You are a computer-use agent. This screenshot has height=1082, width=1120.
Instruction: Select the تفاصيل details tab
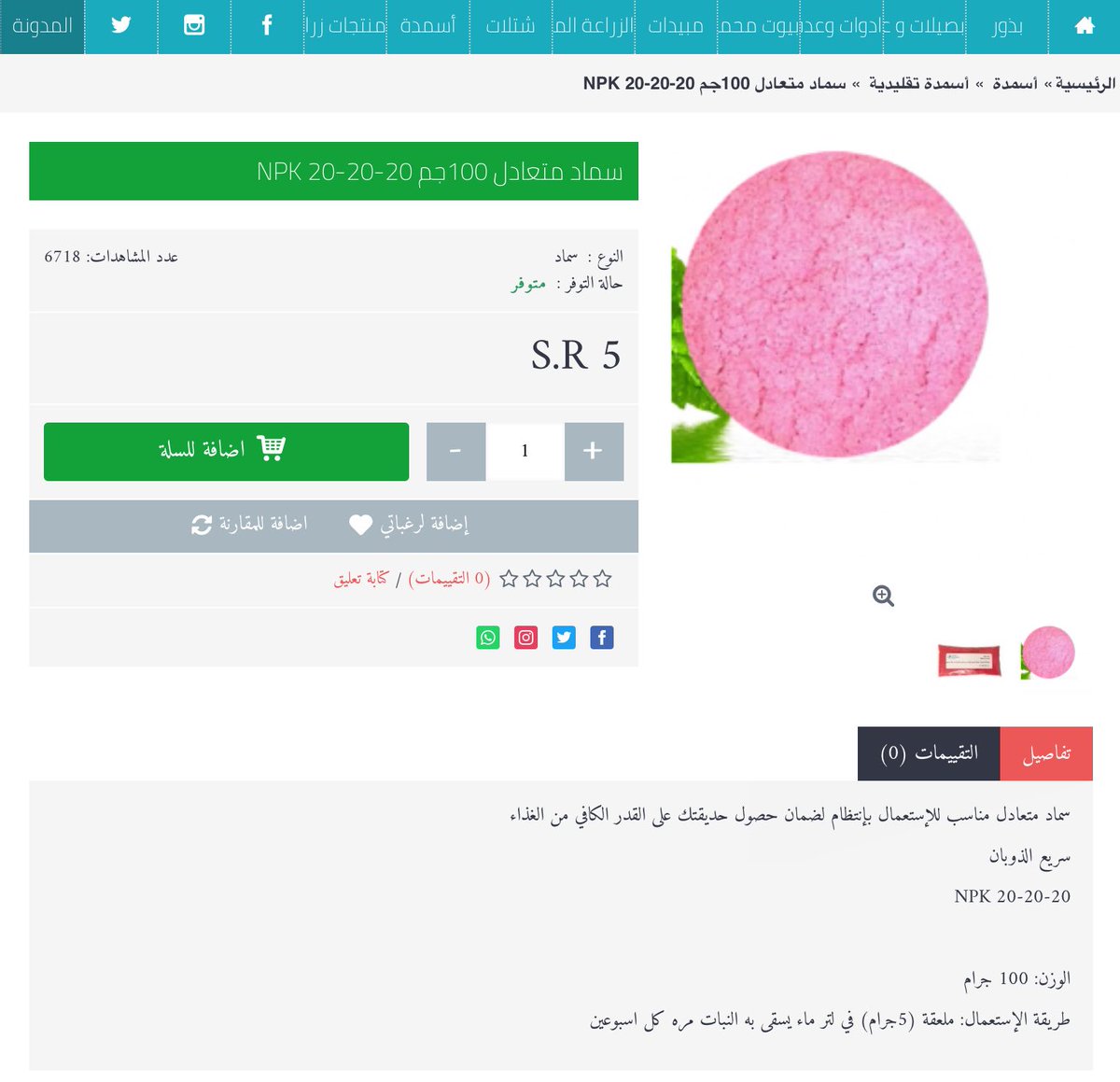(1046, 753)
